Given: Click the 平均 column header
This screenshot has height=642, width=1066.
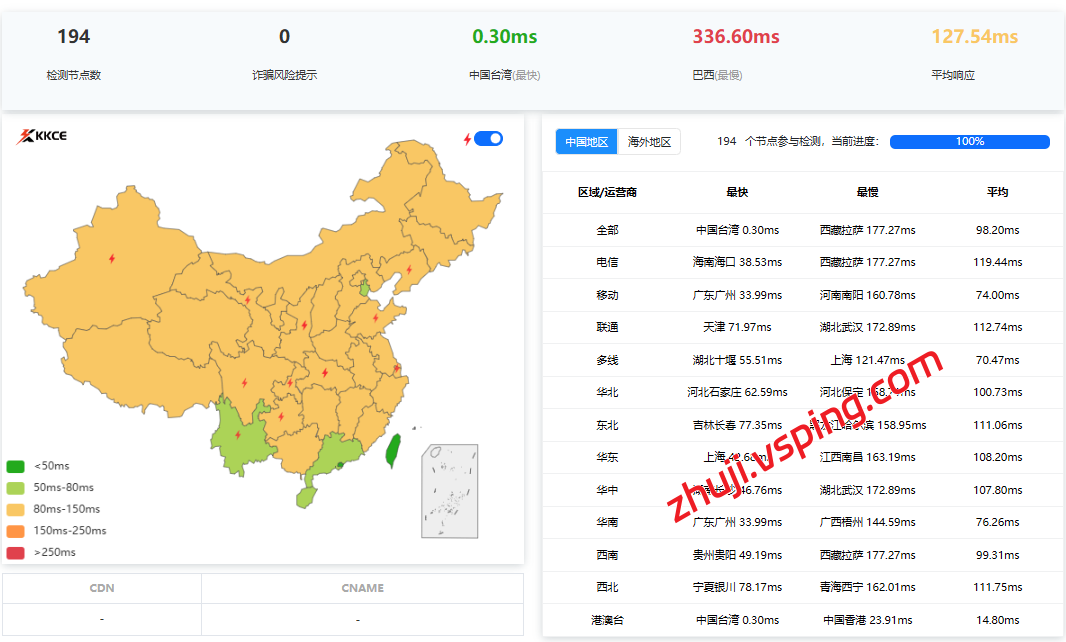Looking at the screenshot, I should coord(997,192).
